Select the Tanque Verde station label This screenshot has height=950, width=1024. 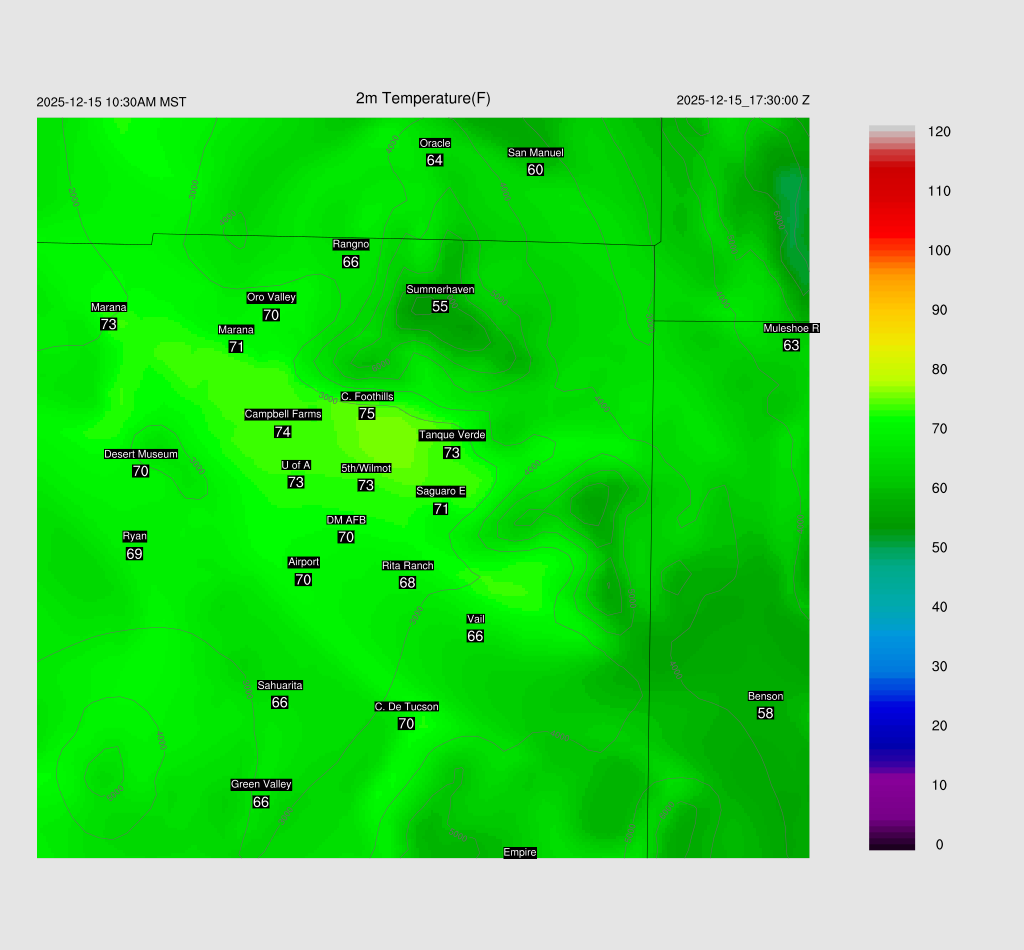pyautogui.click(x=452, y=435)
